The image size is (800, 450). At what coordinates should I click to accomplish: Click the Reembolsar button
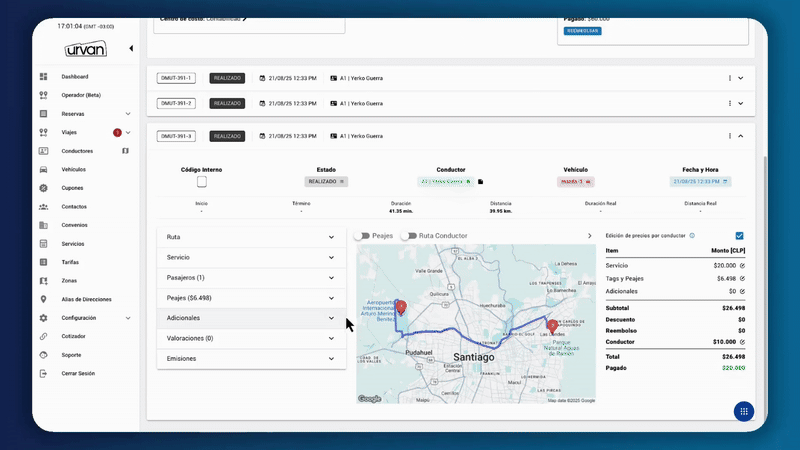582,31
